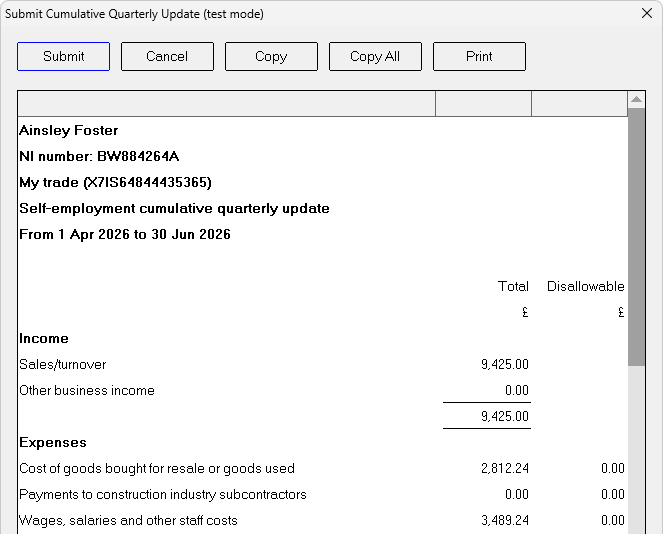Click the last blank column header
This screenshot has height=534, width=663.
coord(579,104)
